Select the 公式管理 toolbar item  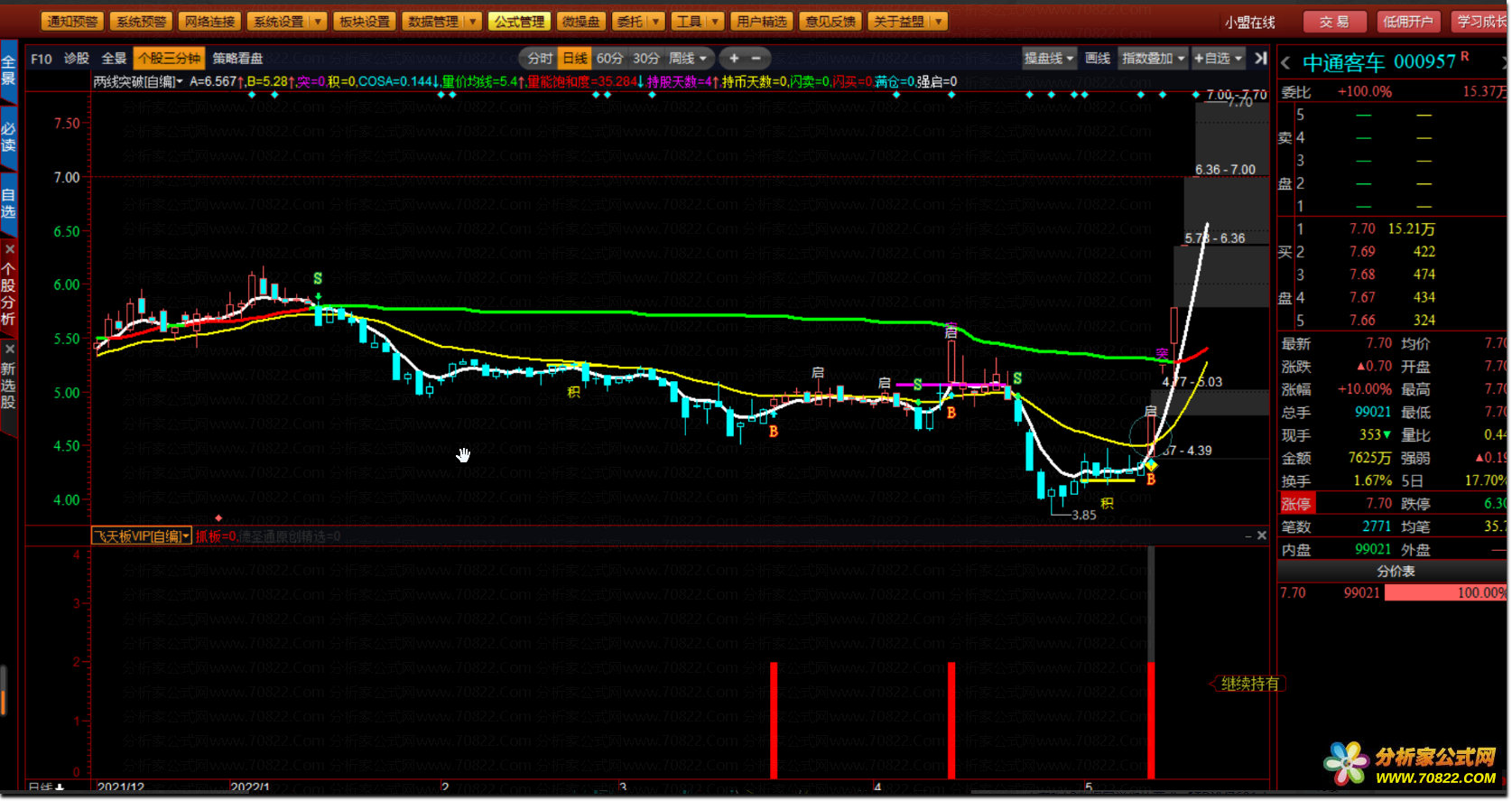click(520, 22)
